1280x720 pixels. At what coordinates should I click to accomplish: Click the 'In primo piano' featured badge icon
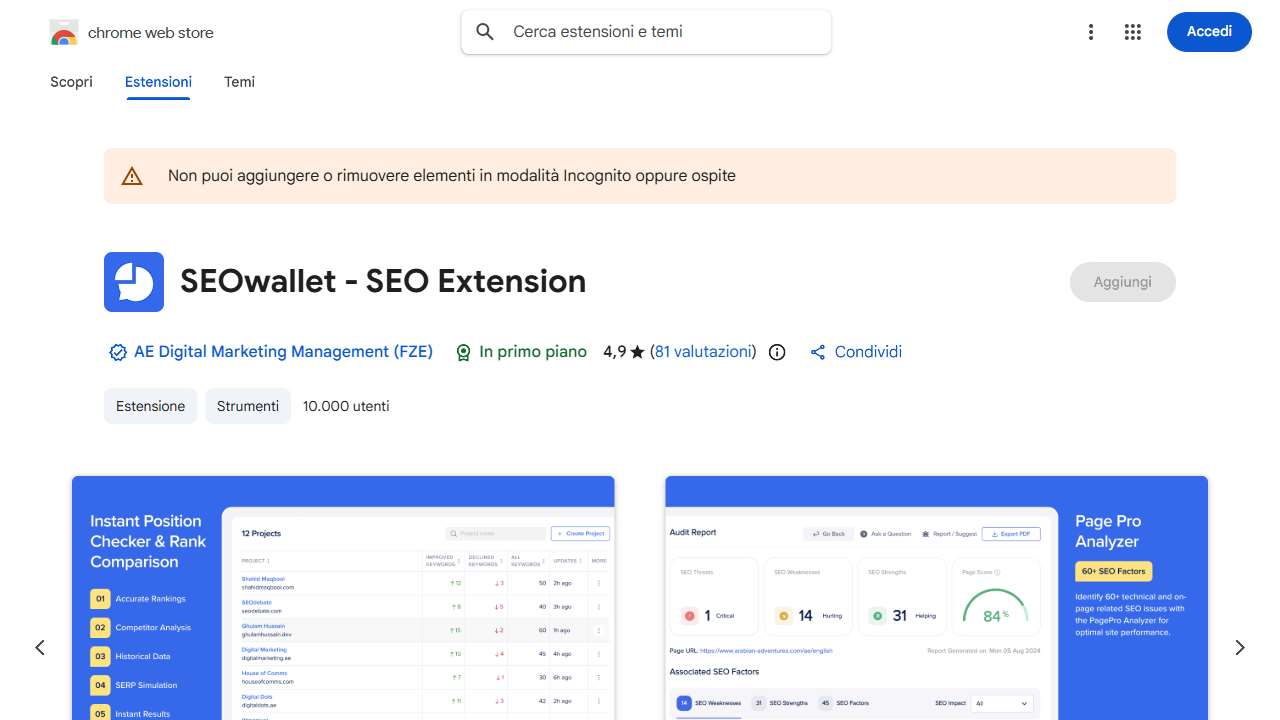464,352
